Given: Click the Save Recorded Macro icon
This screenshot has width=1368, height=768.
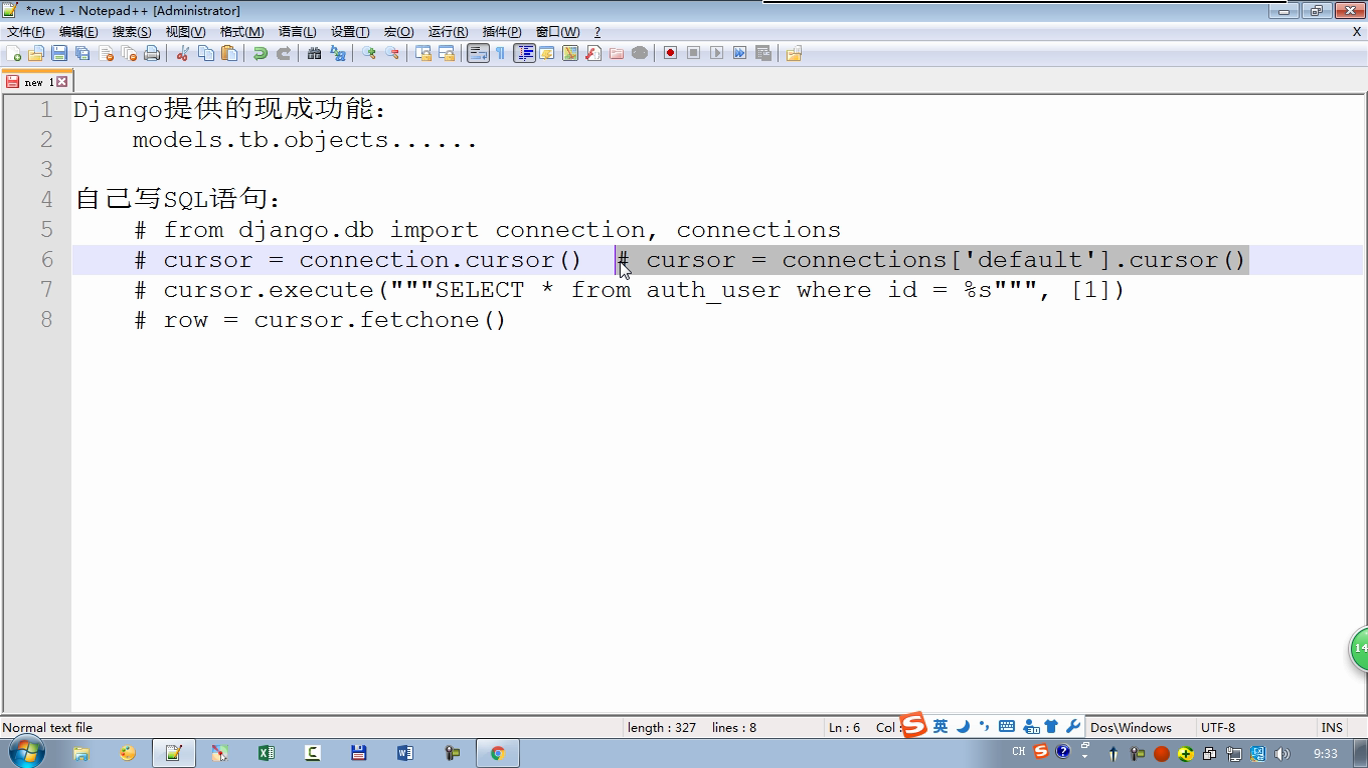Looking at the screenshot, I should click(x=763, y=53).
